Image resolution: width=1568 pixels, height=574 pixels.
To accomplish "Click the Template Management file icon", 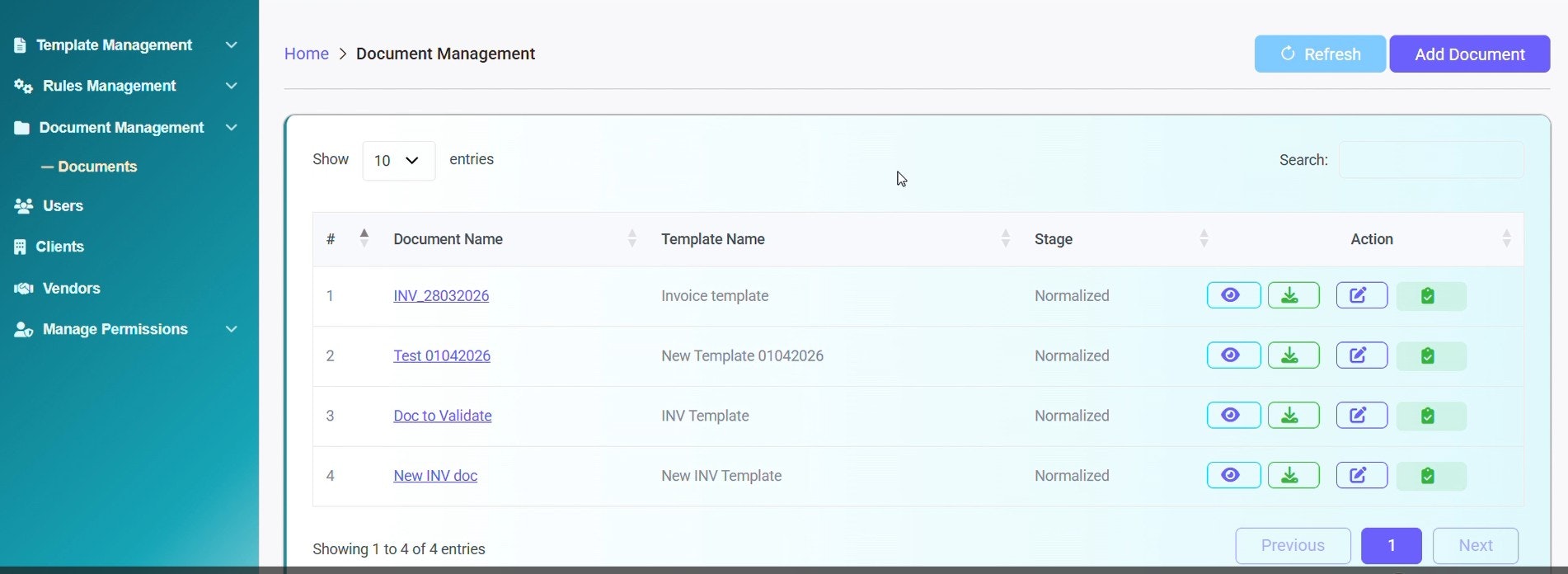I will click(x=21, y=45).
